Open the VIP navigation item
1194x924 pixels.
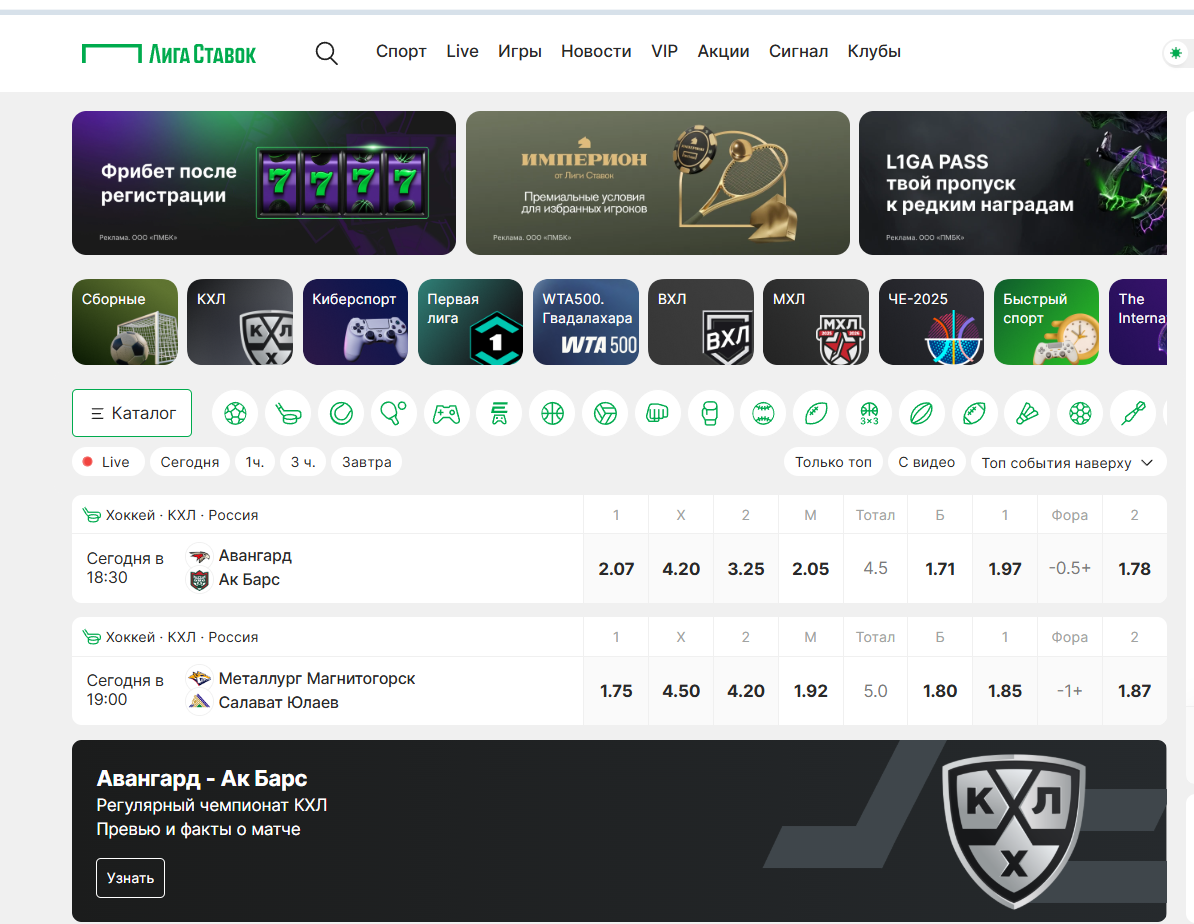[x=665, y=51]
